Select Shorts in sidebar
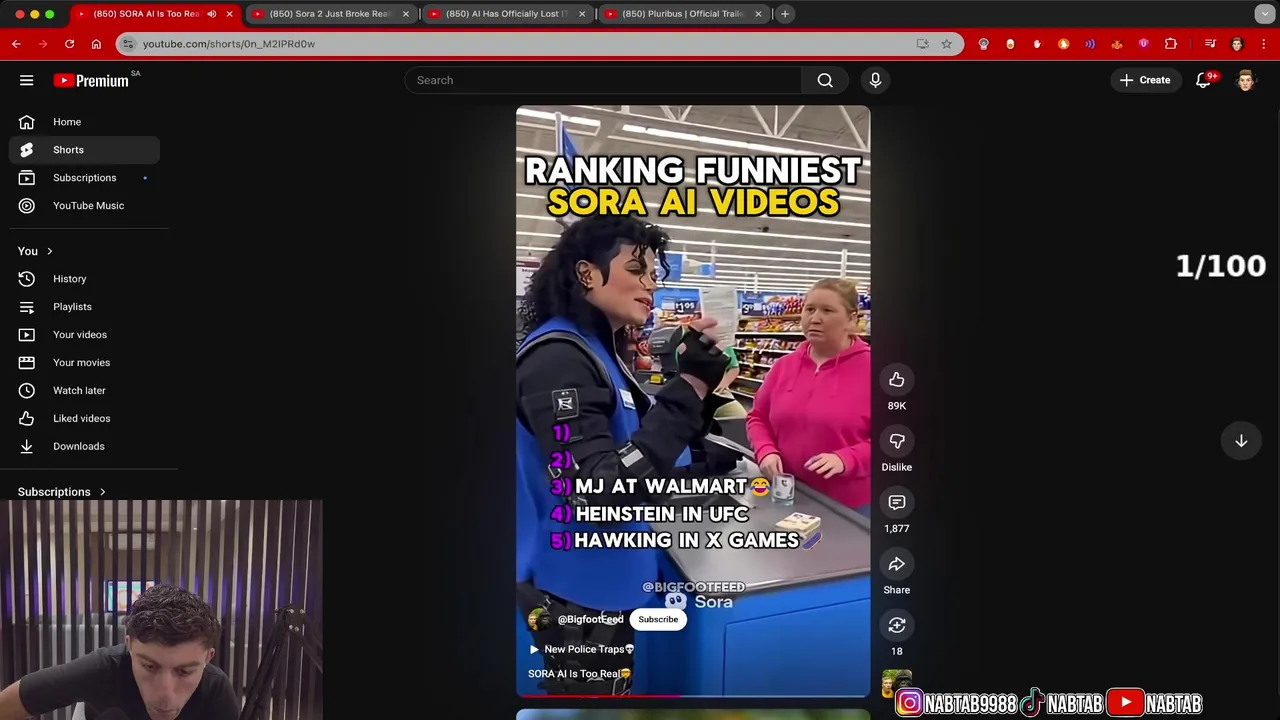This screenshot has width=1280, height=720. 85,150
